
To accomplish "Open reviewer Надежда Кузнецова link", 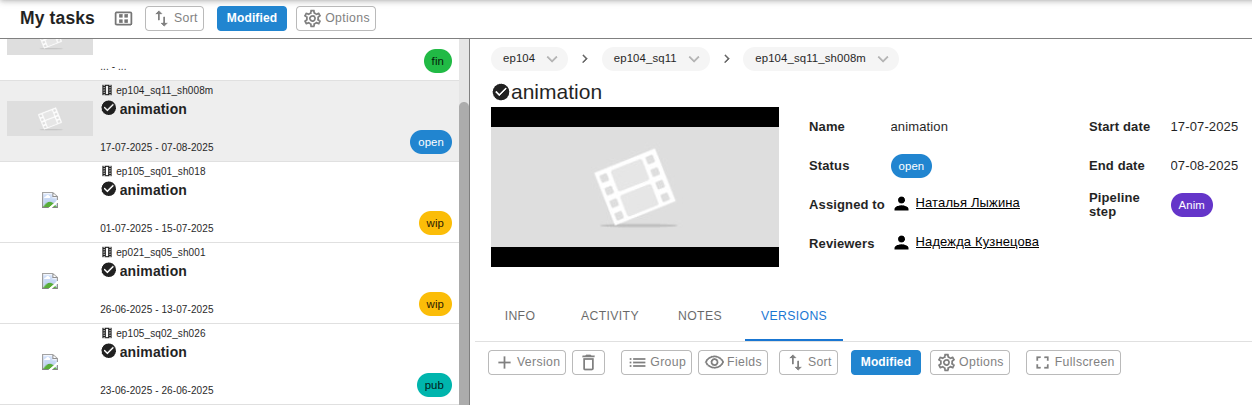I will (977, 242).
